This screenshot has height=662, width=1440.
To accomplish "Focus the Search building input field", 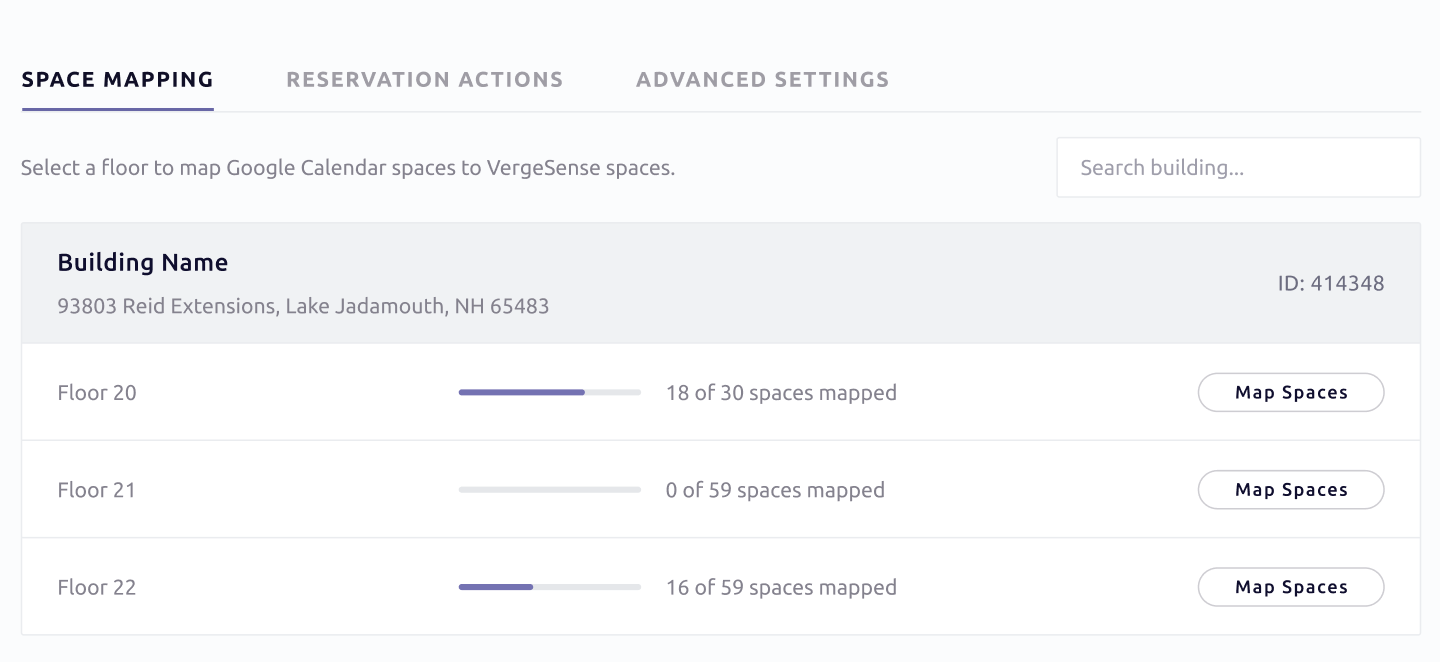I will 1238,168.
